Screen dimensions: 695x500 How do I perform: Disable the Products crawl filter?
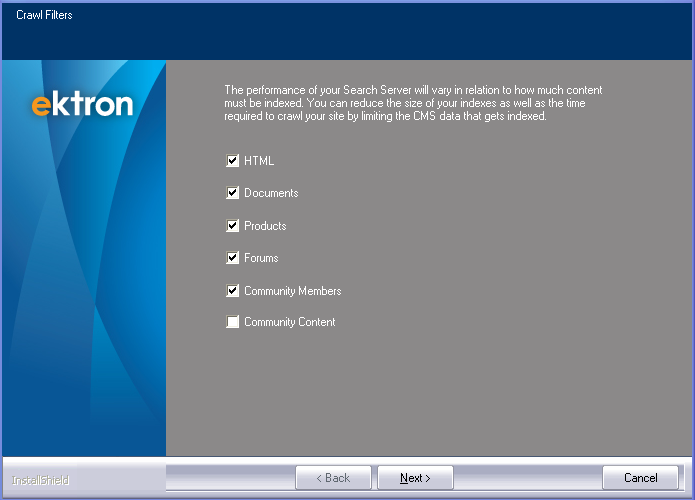[x=232, y=226]
